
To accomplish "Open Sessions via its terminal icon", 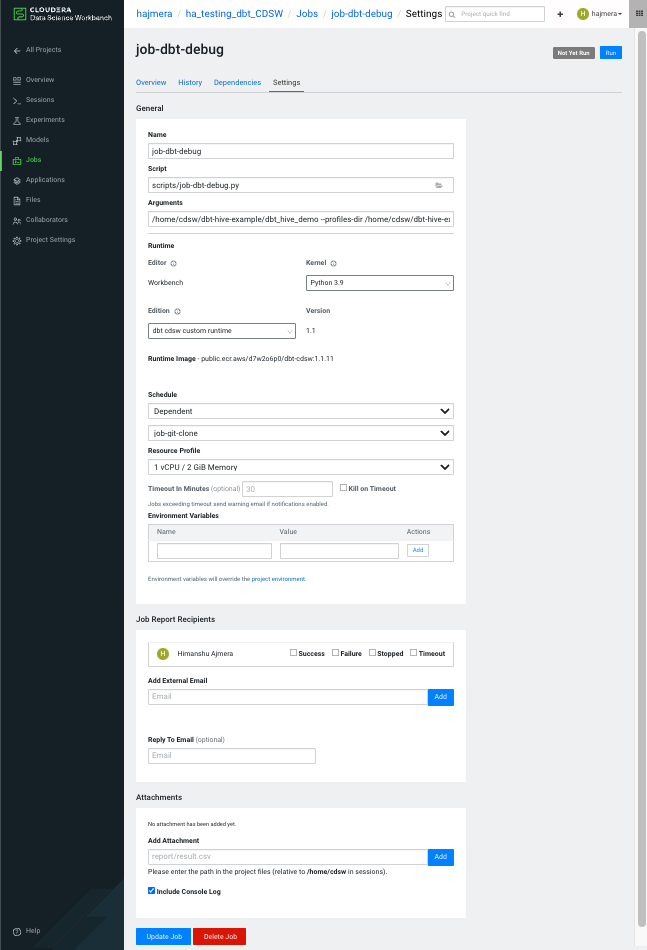I will pos(17,100).
